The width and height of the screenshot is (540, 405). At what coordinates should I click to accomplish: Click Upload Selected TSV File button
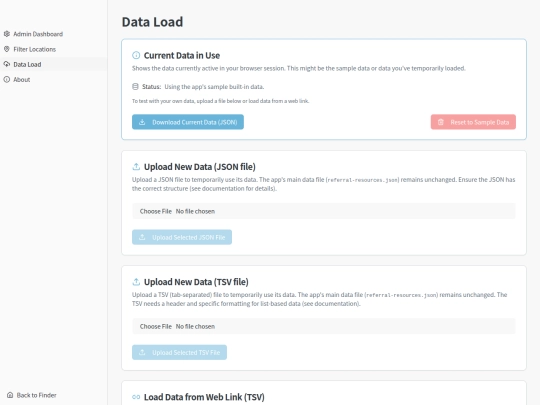pos(179,352)
